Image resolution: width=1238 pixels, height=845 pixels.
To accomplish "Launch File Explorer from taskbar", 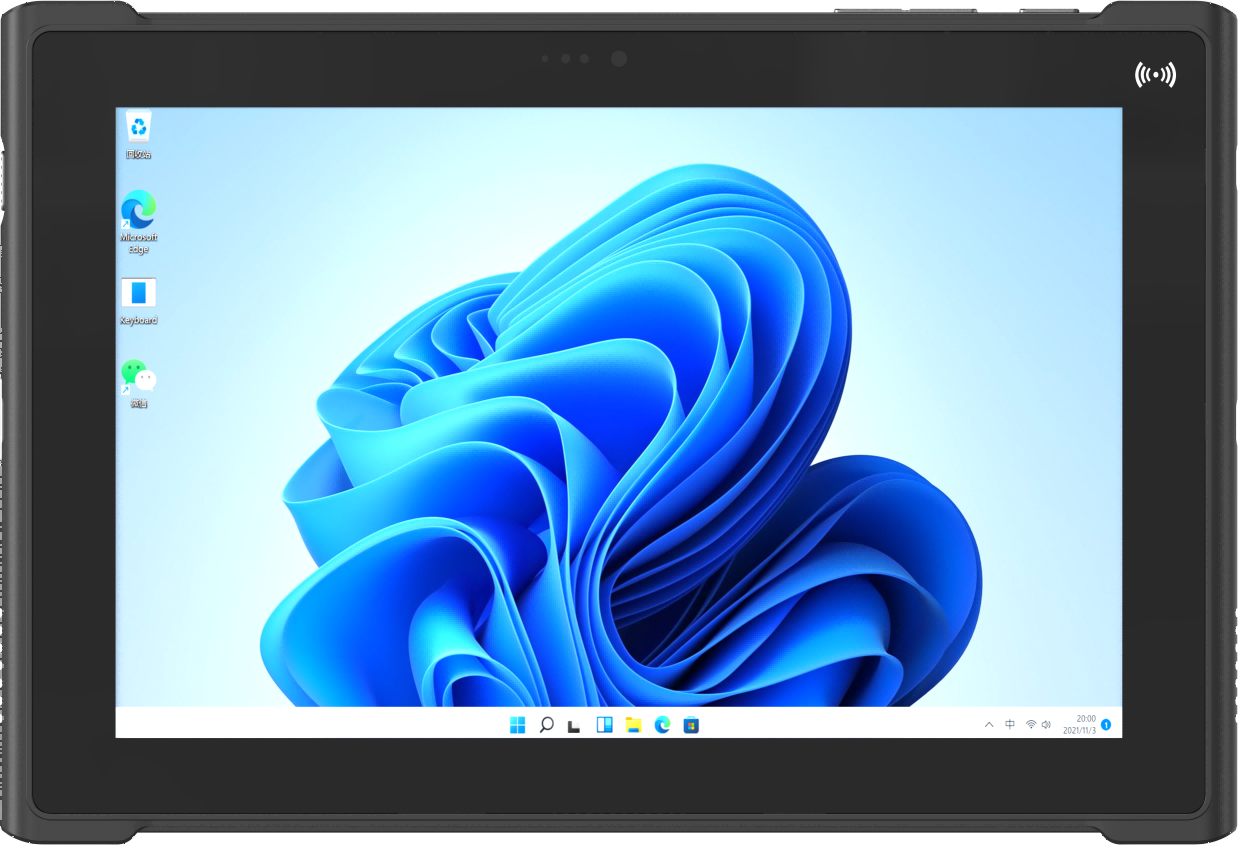I will [633, 725].
